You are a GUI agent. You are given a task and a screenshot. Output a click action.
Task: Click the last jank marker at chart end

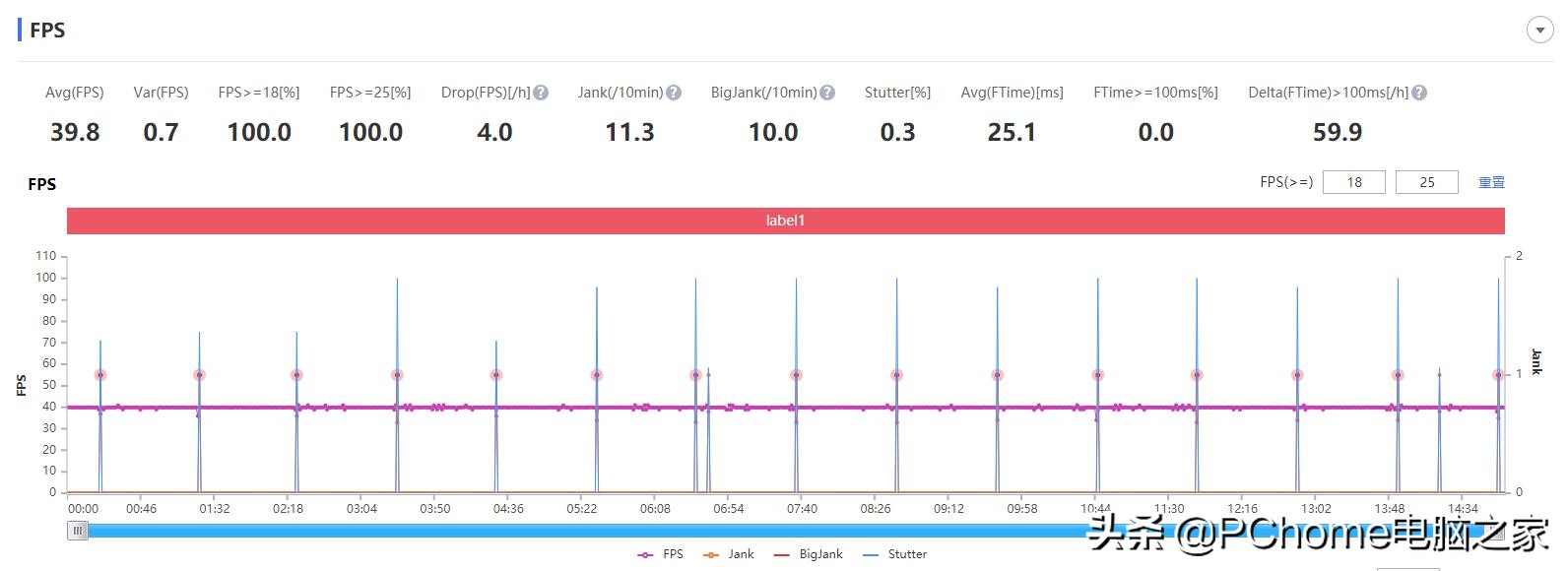[1498, 375]
